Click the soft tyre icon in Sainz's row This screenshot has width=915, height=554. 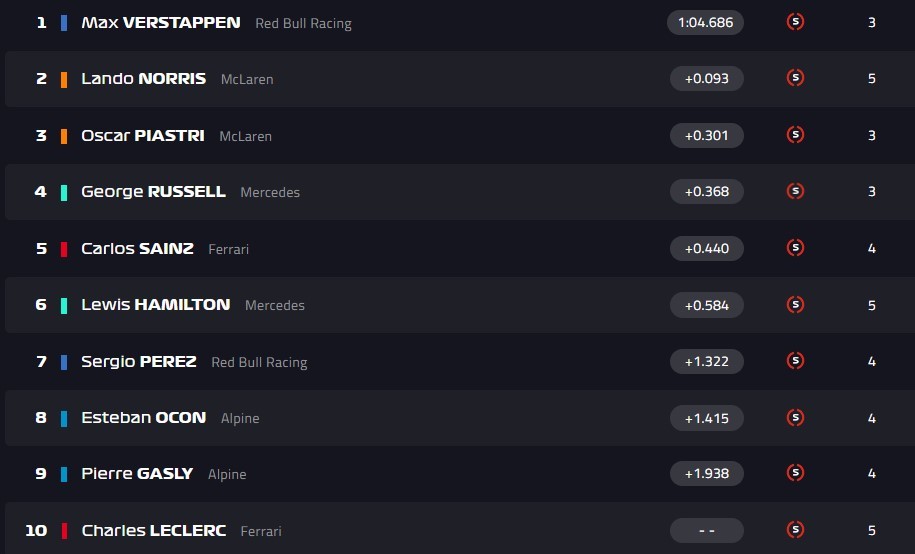click(x=795, y=248)
